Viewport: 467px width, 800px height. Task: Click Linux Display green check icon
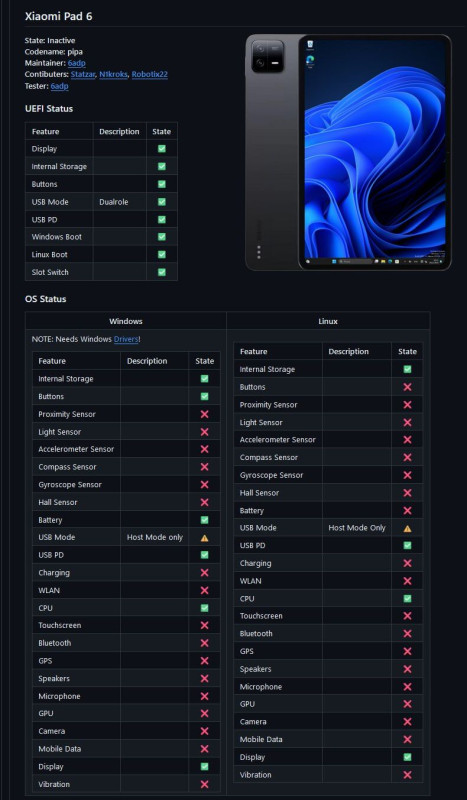(407, 757)
